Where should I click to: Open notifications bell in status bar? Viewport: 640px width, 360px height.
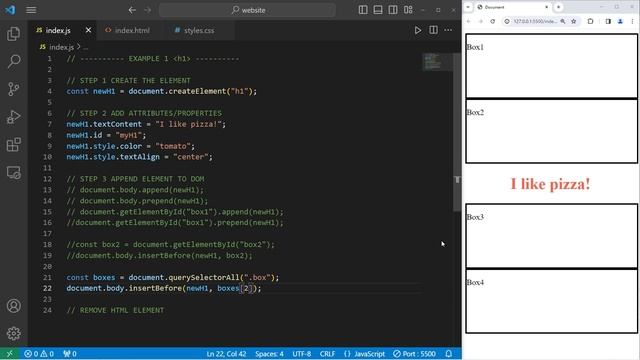click(449, 354)
